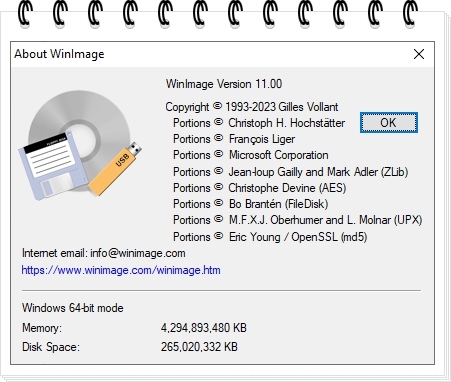This screenshot has width=451, height=382.
Task: Click the Jean-loup Gailly and Mark Adler (ZLib) line
Action: click(291, 172)
